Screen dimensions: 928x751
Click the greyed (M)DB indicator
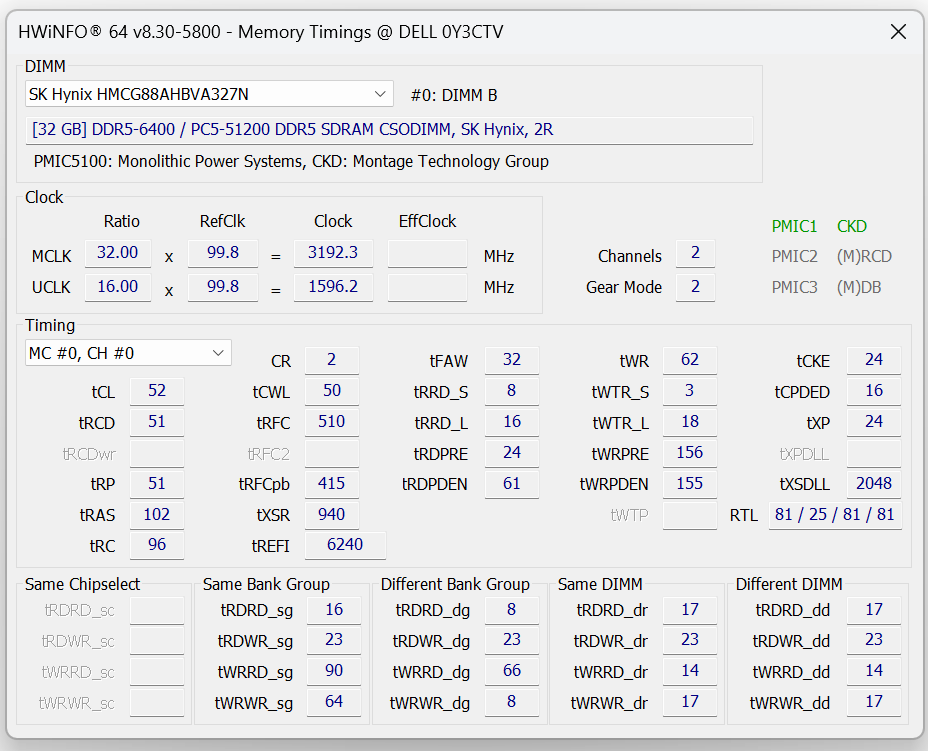[859, 287]
